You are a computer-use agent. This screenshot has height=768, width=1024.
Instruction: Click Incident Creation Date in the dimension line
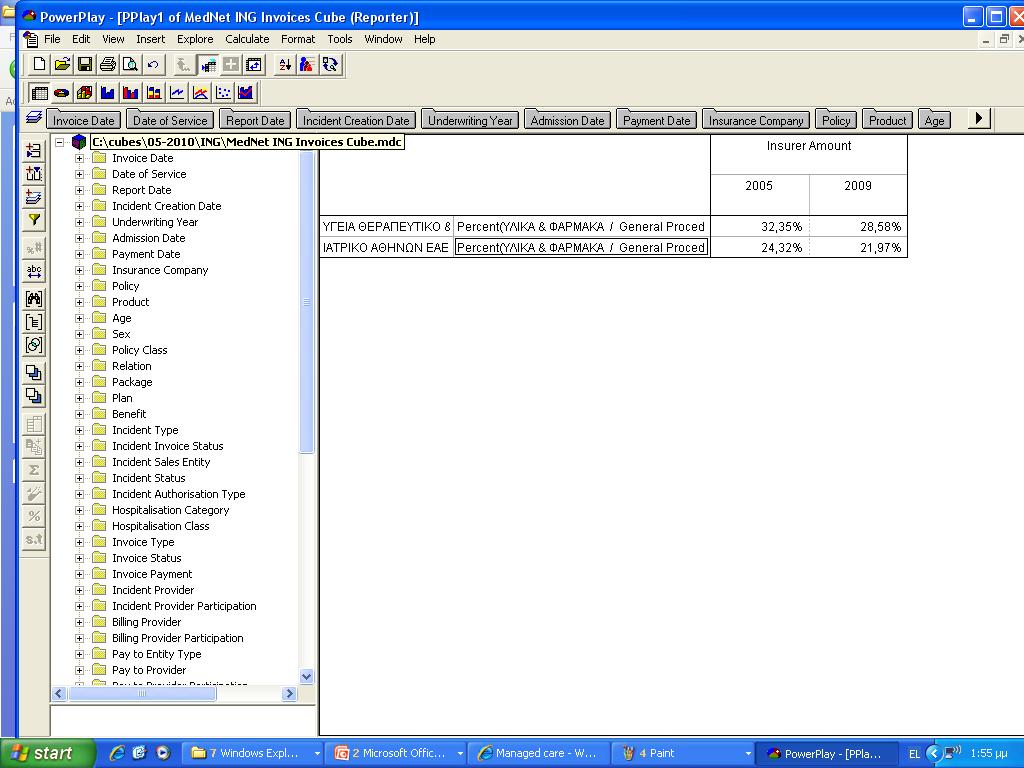click(x=356, y=120)
